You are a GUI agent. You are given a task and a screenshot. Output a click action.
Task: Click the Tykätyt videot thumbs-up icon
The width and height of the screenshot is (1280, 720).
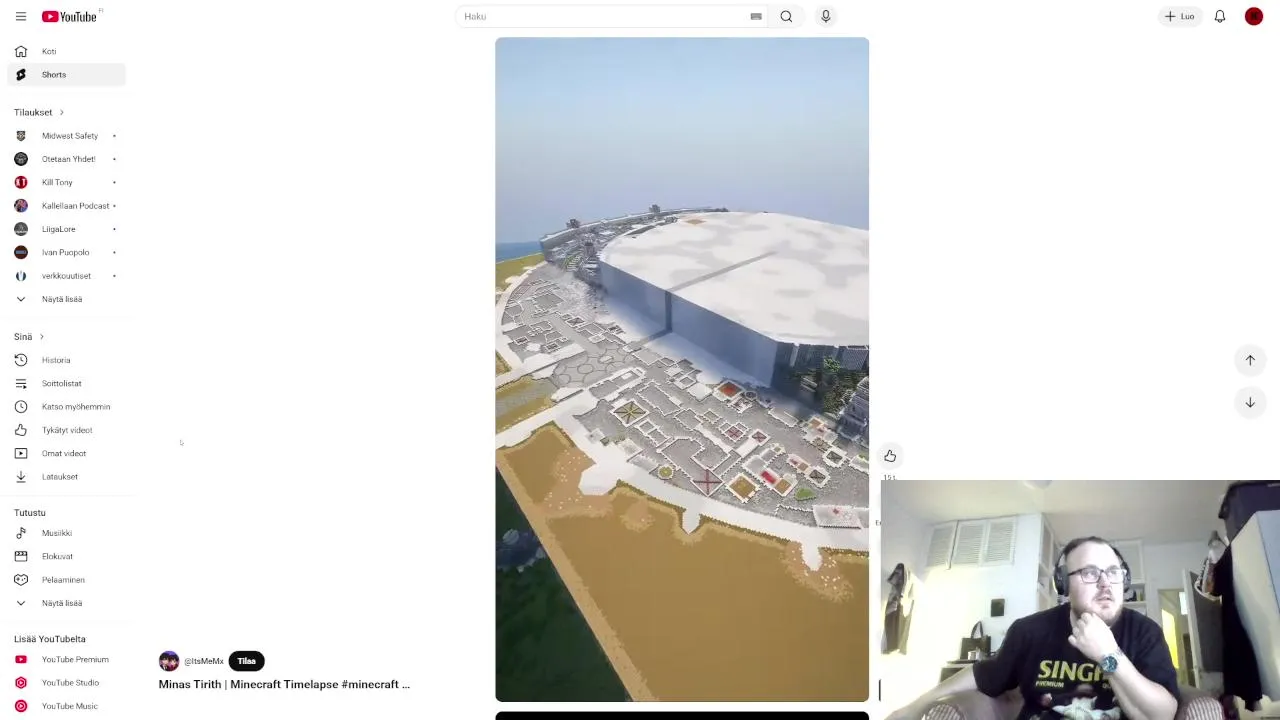coord(21,430)
